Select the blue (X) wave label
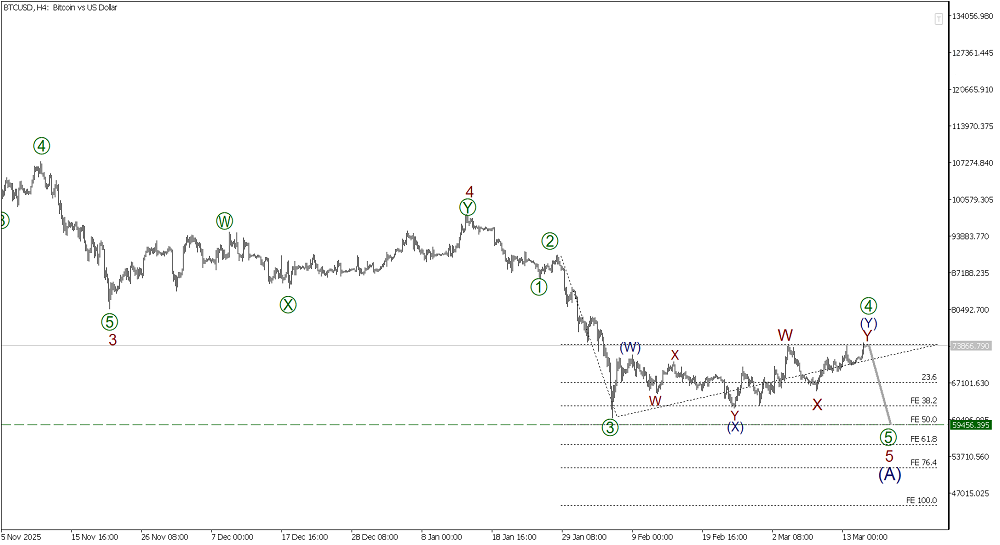Image resolution: width=1000 pixels, height=545 pixels. [735, 427]
